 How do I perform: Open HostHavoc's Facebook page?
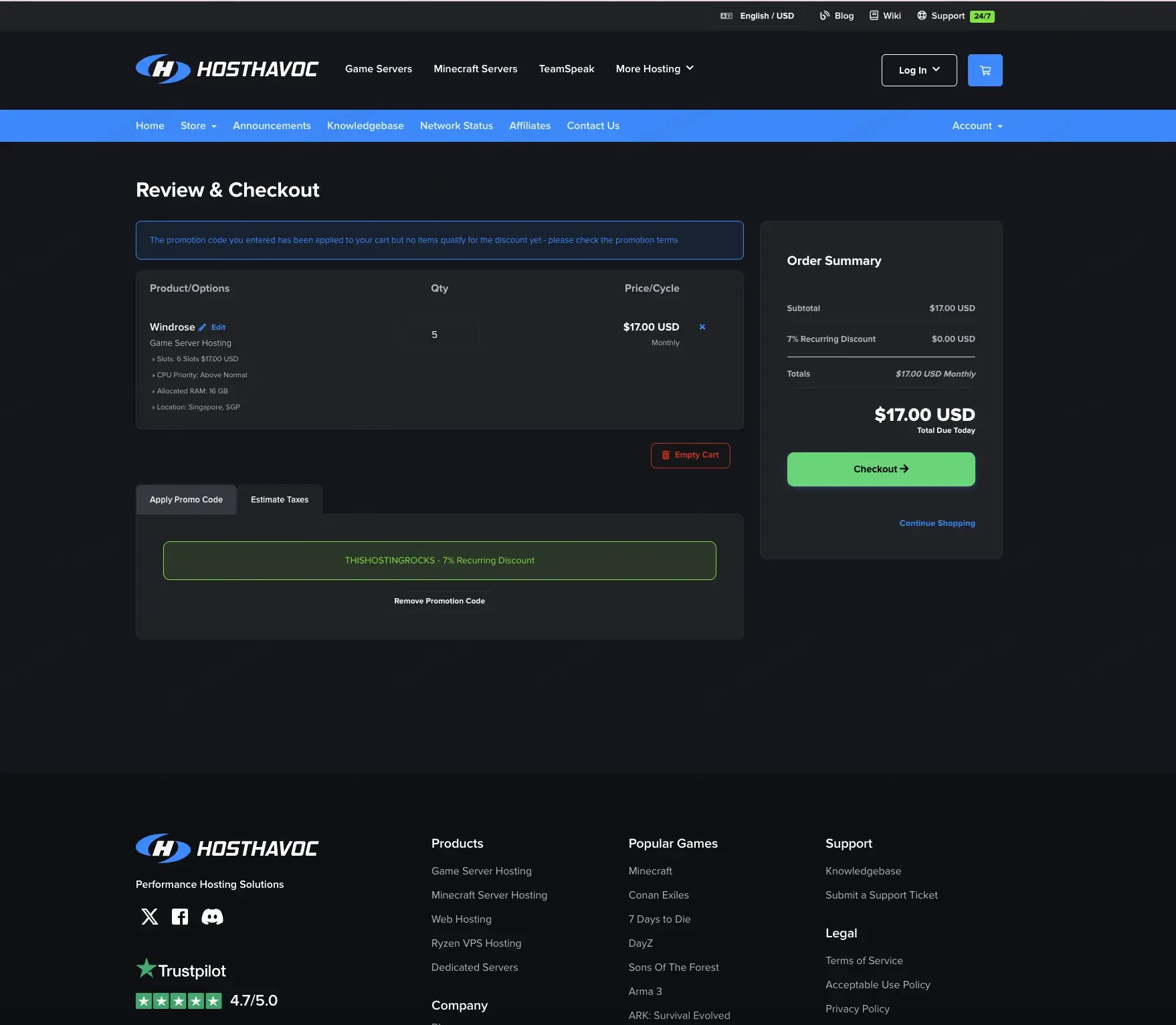(180, 917)
